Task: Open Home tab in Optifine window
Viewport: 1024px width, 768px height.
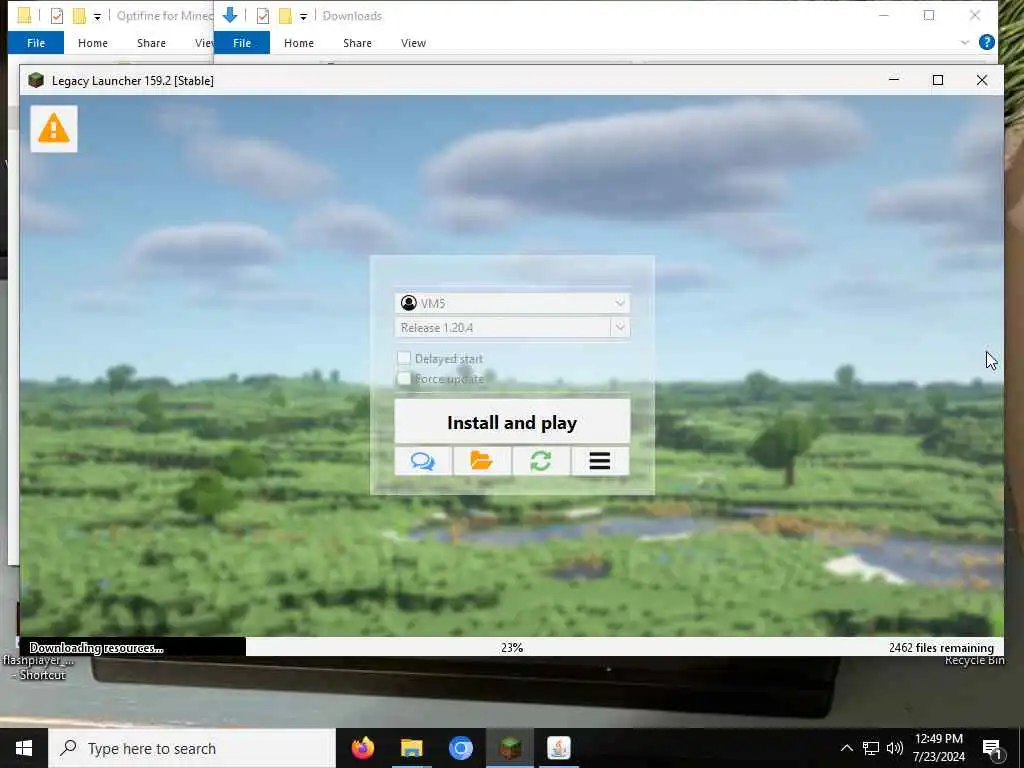Action: tap(93, 43)
